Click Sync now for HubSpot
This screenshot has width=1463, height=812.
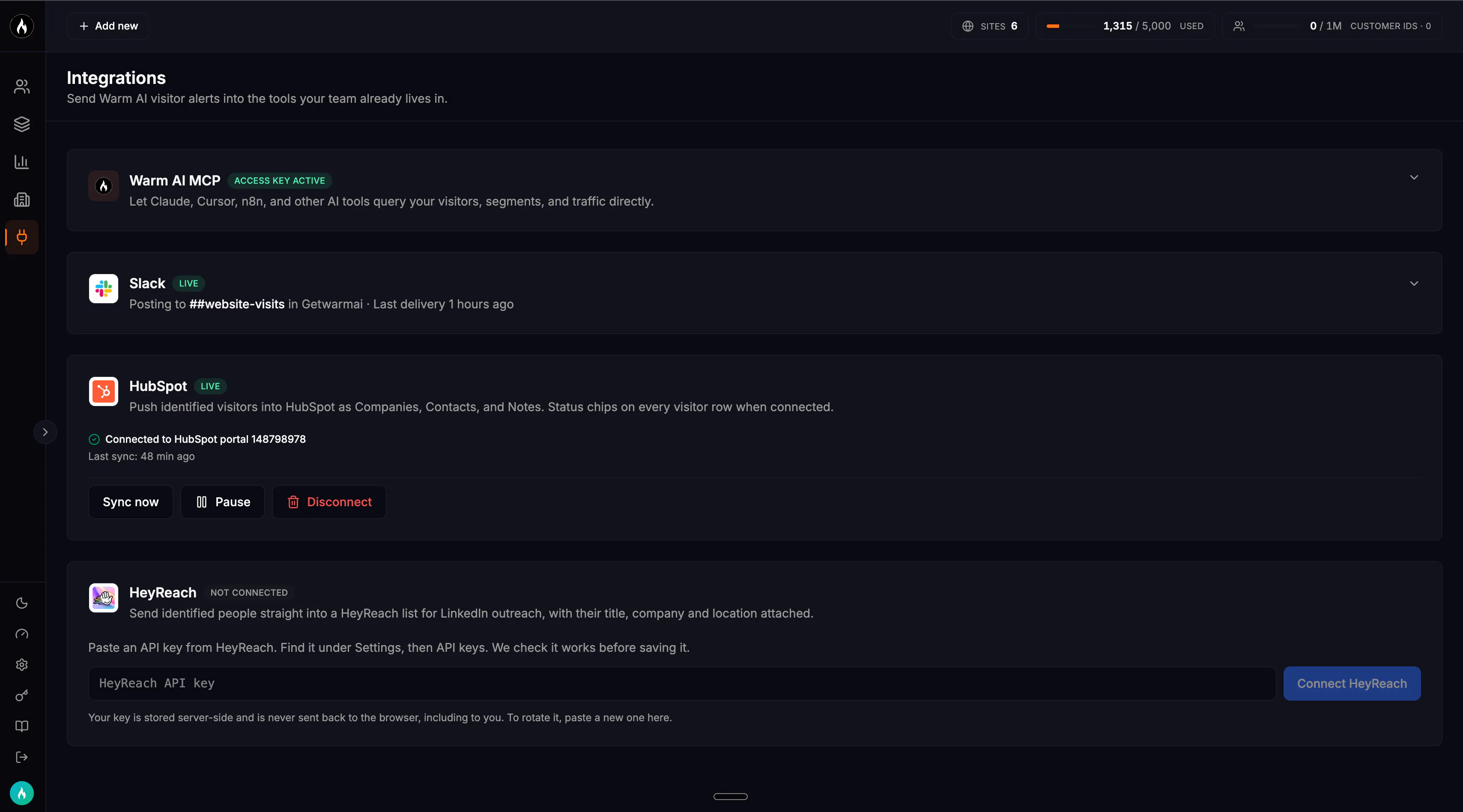pos(131,502)
